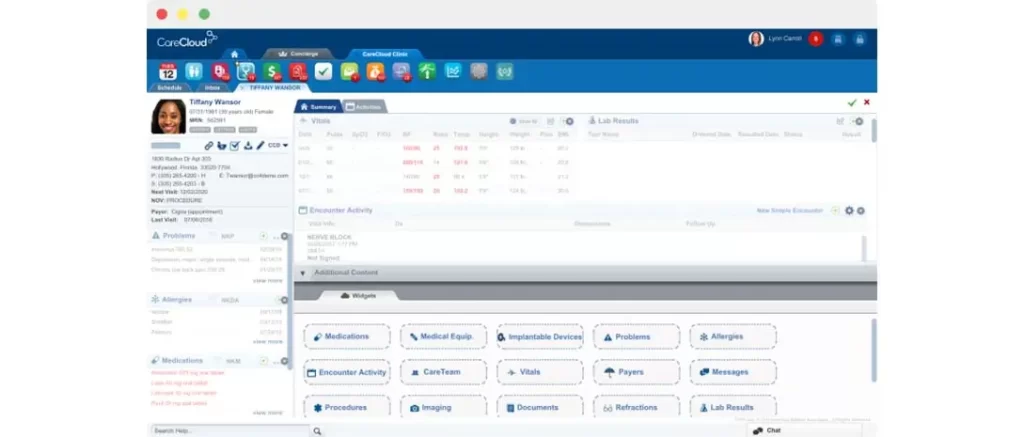Switch to the Concierge tab

point(297,54)
